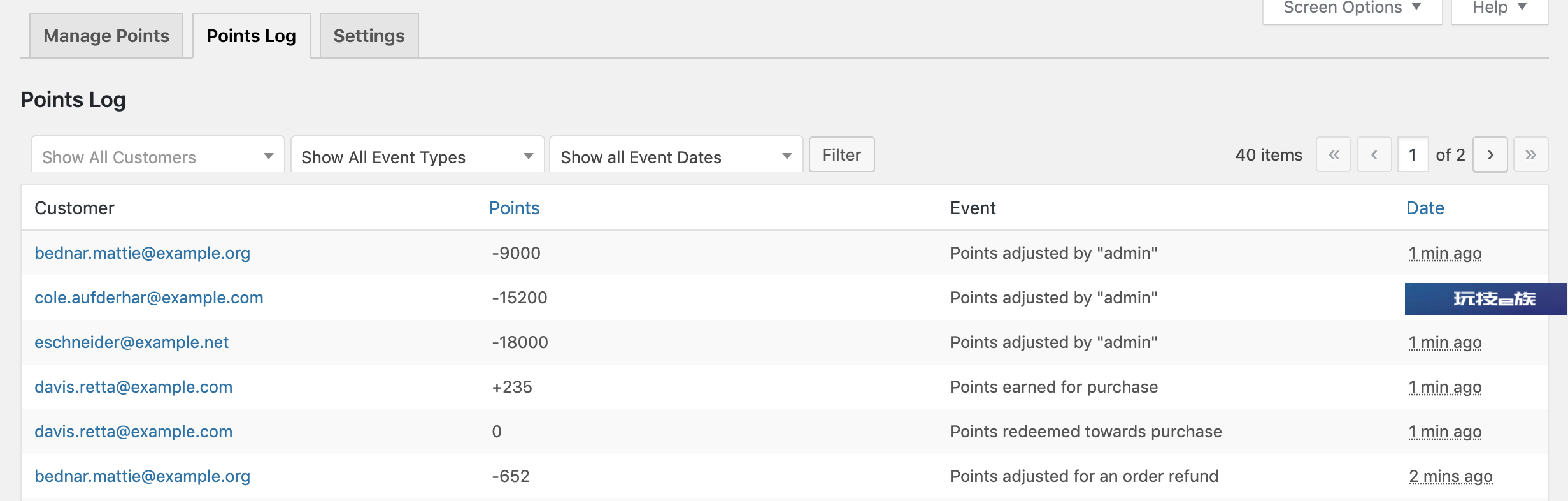Expand the Screen Options panel

(1352, 9)
